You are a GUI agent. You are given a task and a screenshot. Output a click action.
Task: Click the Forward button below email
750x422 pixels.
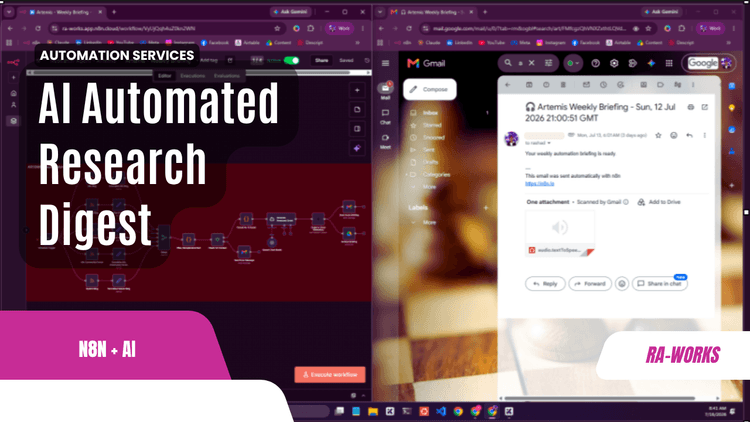click(x=590, y=284)
